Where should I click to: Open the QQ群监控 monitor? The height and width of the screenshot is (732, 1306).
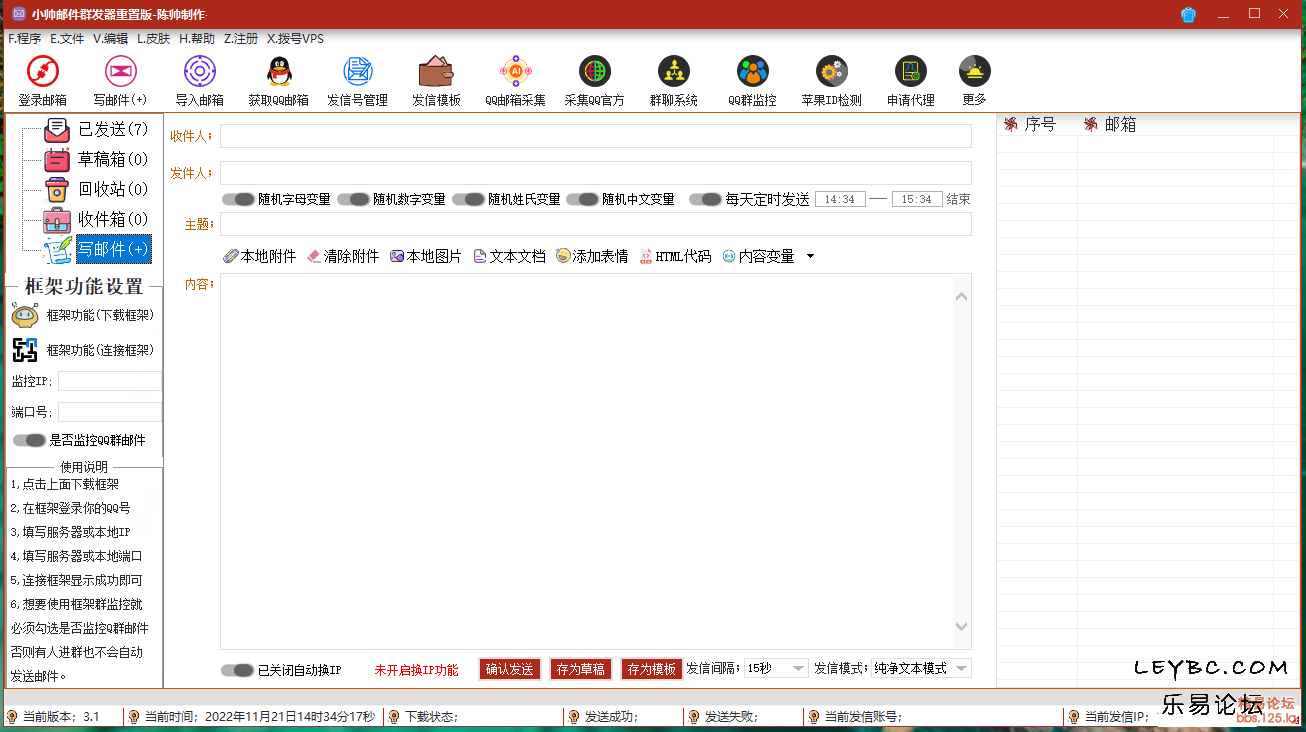pos(752,79)
